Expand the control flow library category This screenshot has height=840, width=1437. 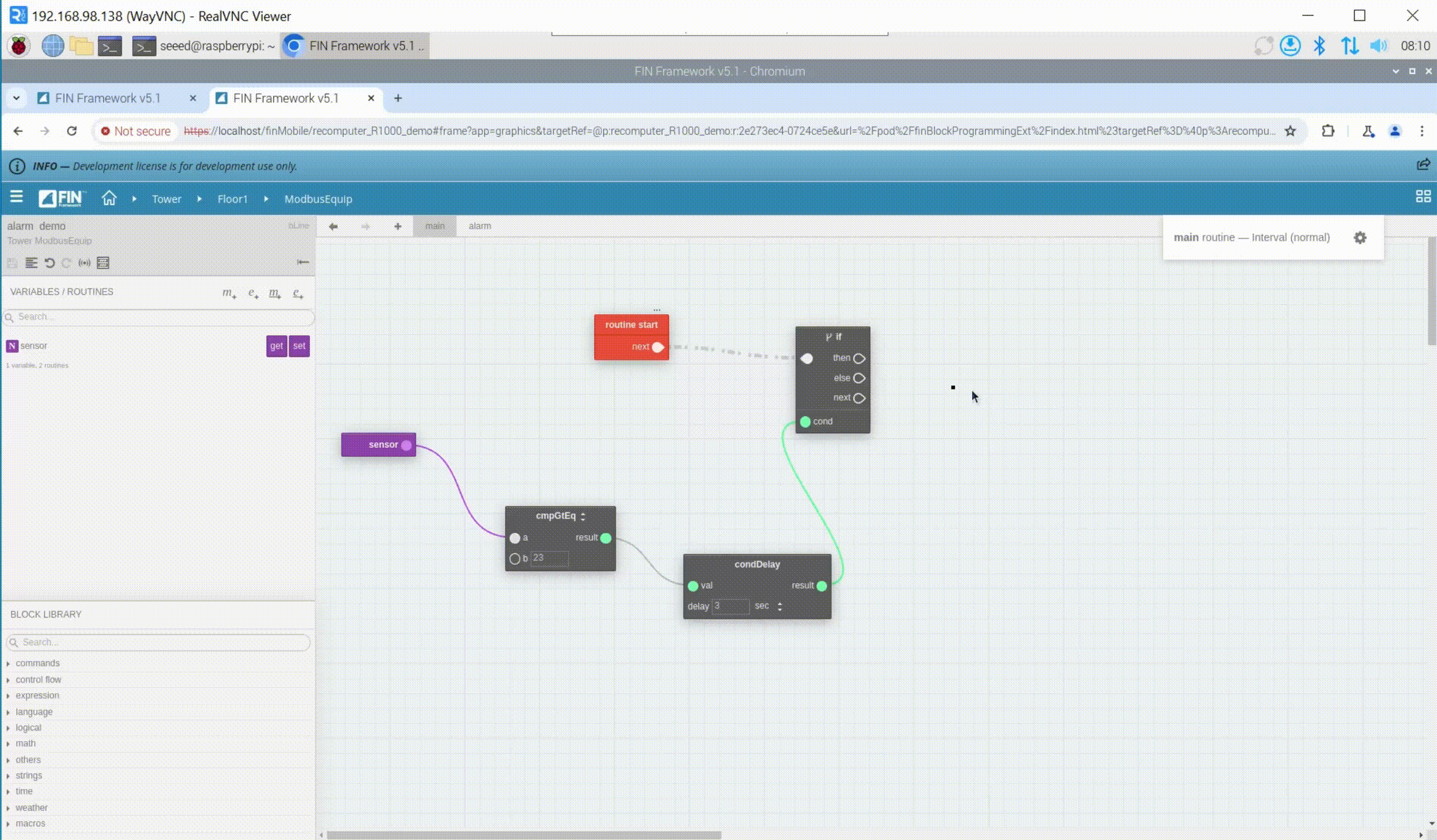click(38, 680)
